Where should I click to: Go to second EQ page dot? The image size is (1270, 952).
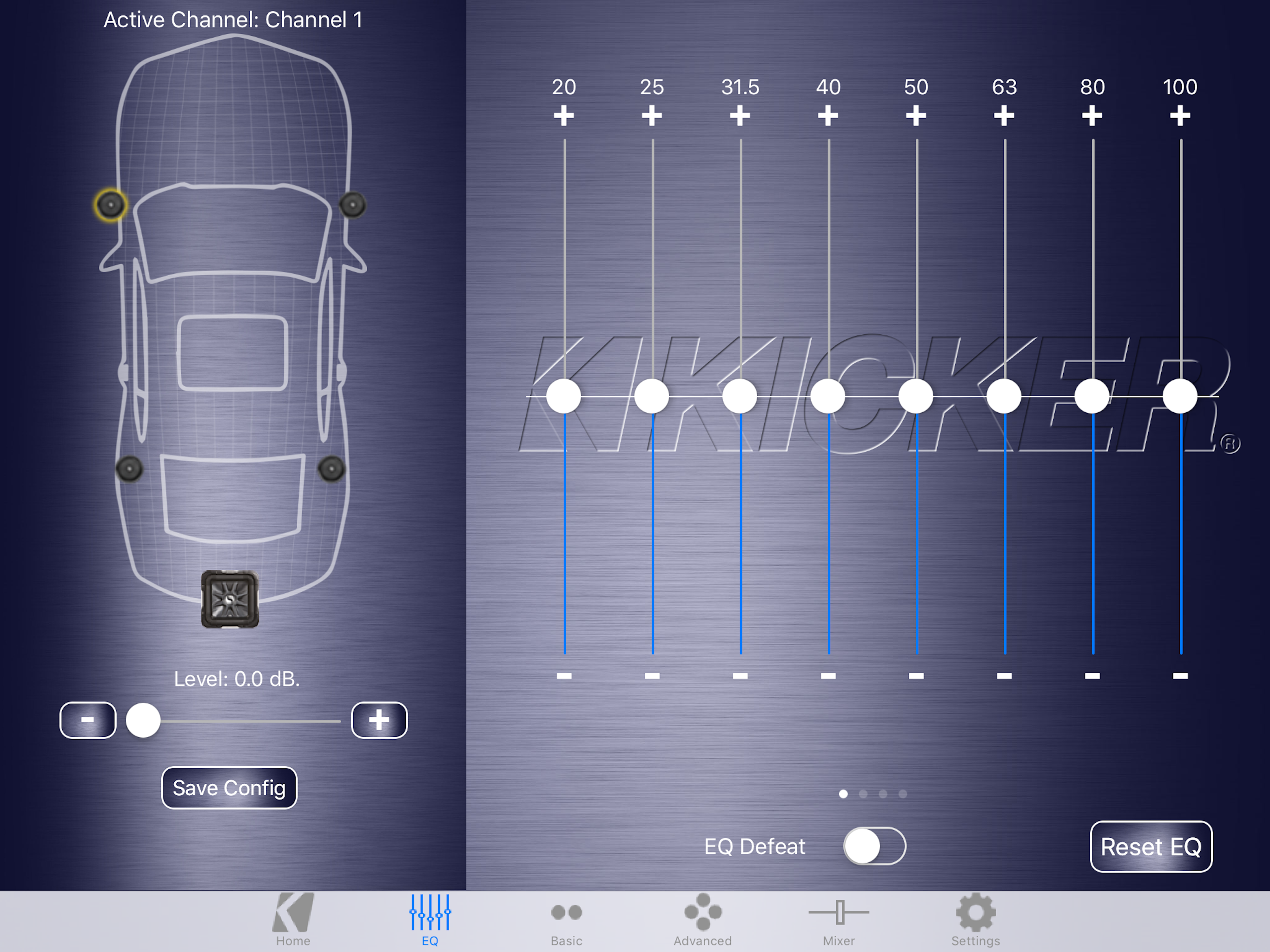coord(863,793)
